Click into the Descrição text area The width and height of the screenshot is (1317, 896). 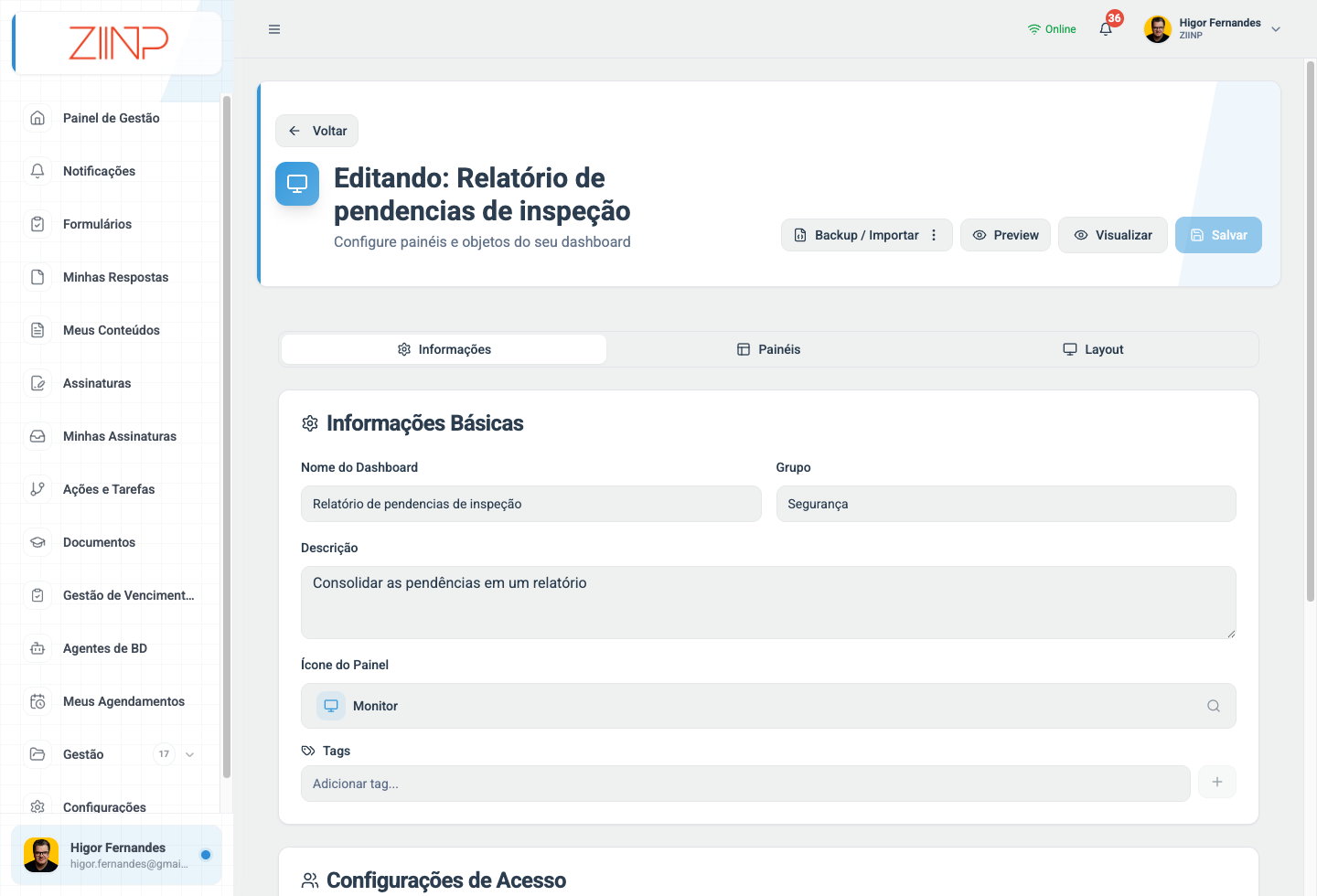point(768,603)
